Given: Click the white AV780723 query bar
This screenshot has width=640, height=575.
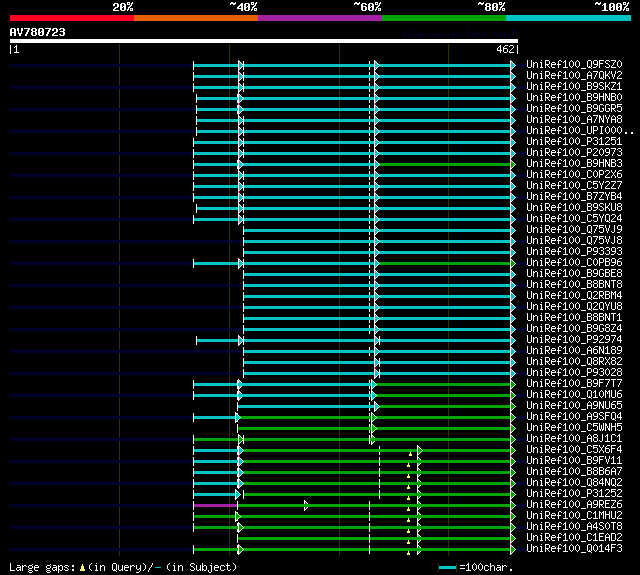Looking at the screenshot, I should pos(264,41).
